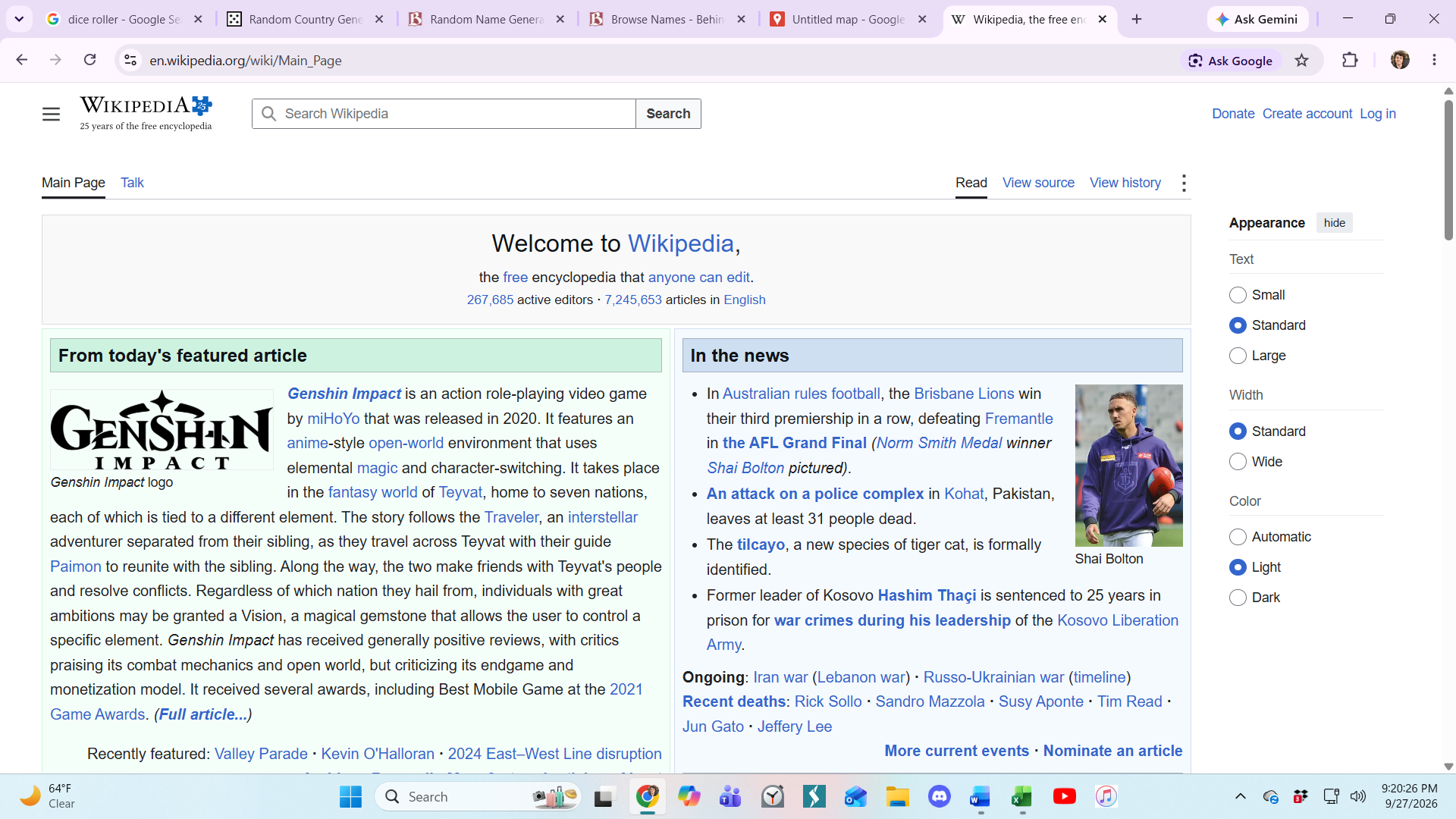Go back using the browser back arrow
Screen dimensions: 1456x819
pyautogui.click(x=21, y=60)
